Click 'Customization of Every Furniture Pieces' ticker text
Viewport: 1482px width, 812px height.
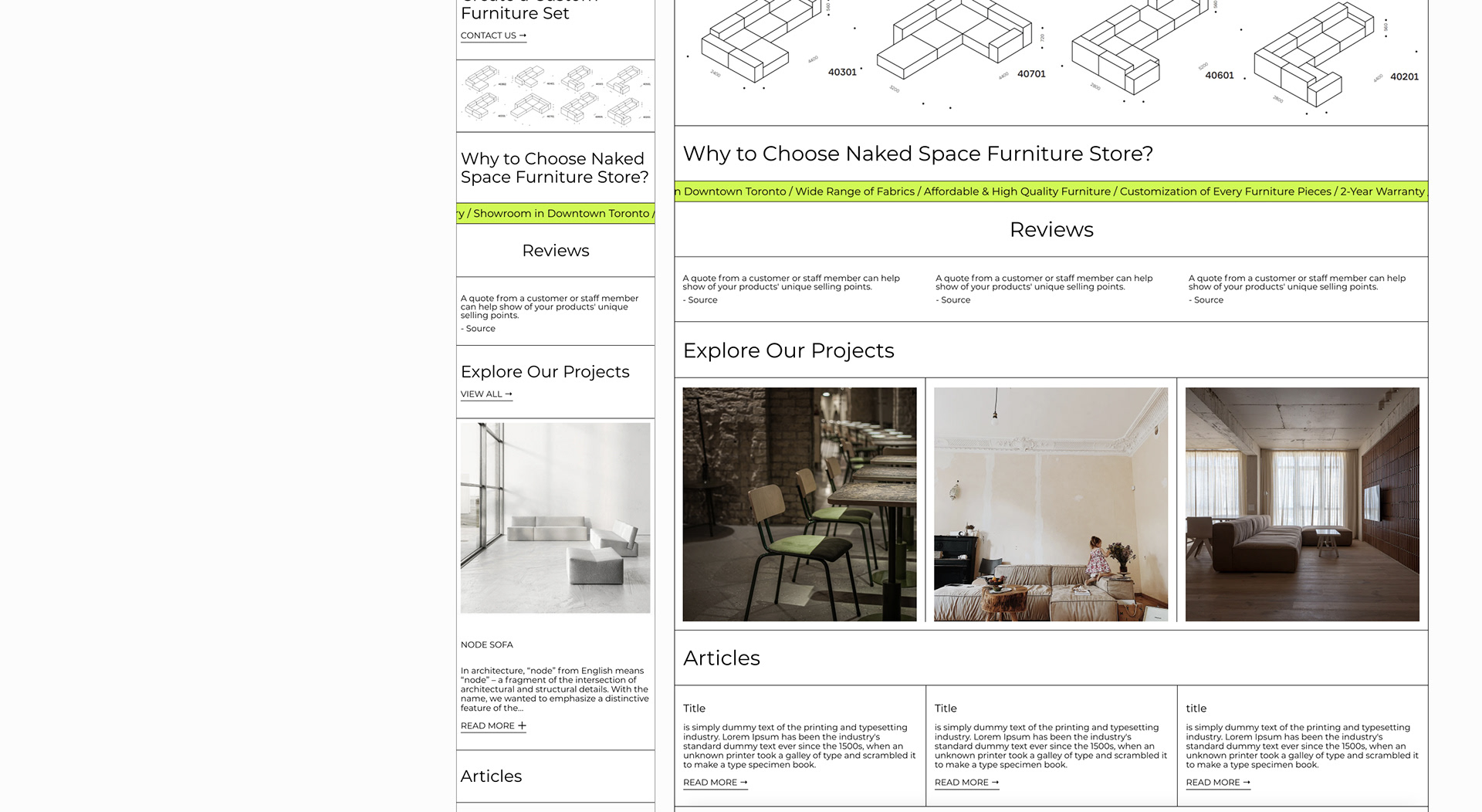[x=1226, y=191]
